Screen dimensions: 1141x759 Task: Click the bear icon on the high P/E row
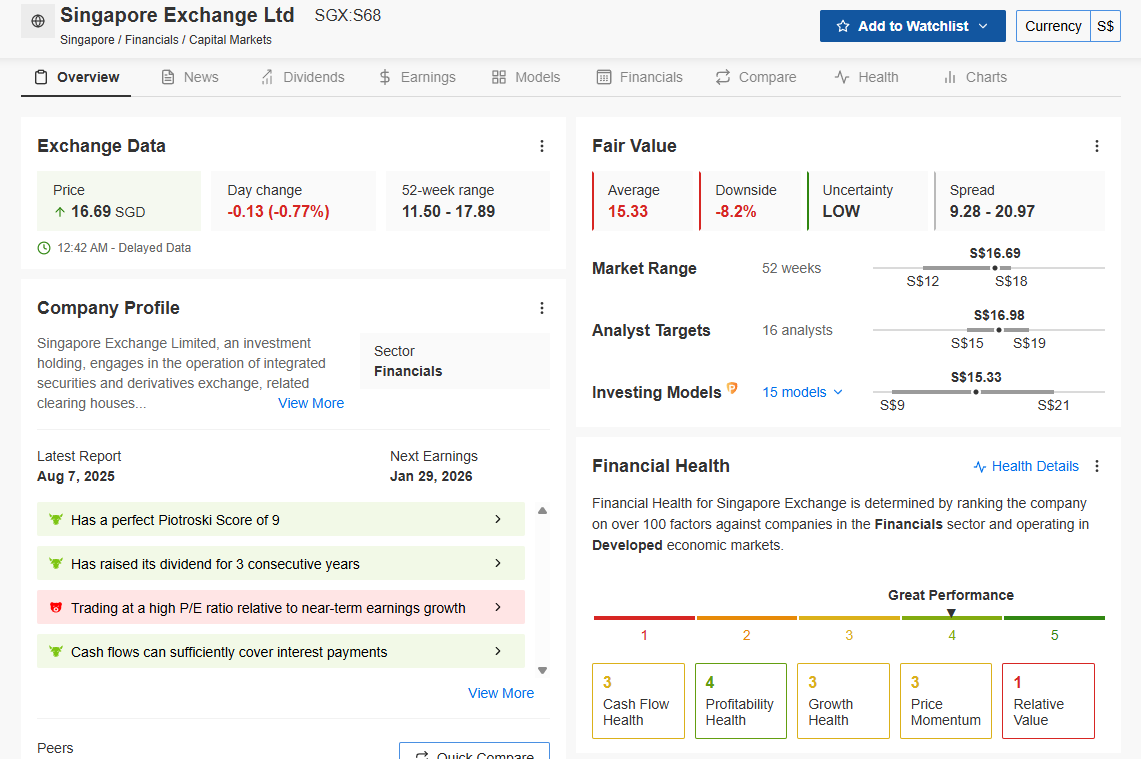55,608
